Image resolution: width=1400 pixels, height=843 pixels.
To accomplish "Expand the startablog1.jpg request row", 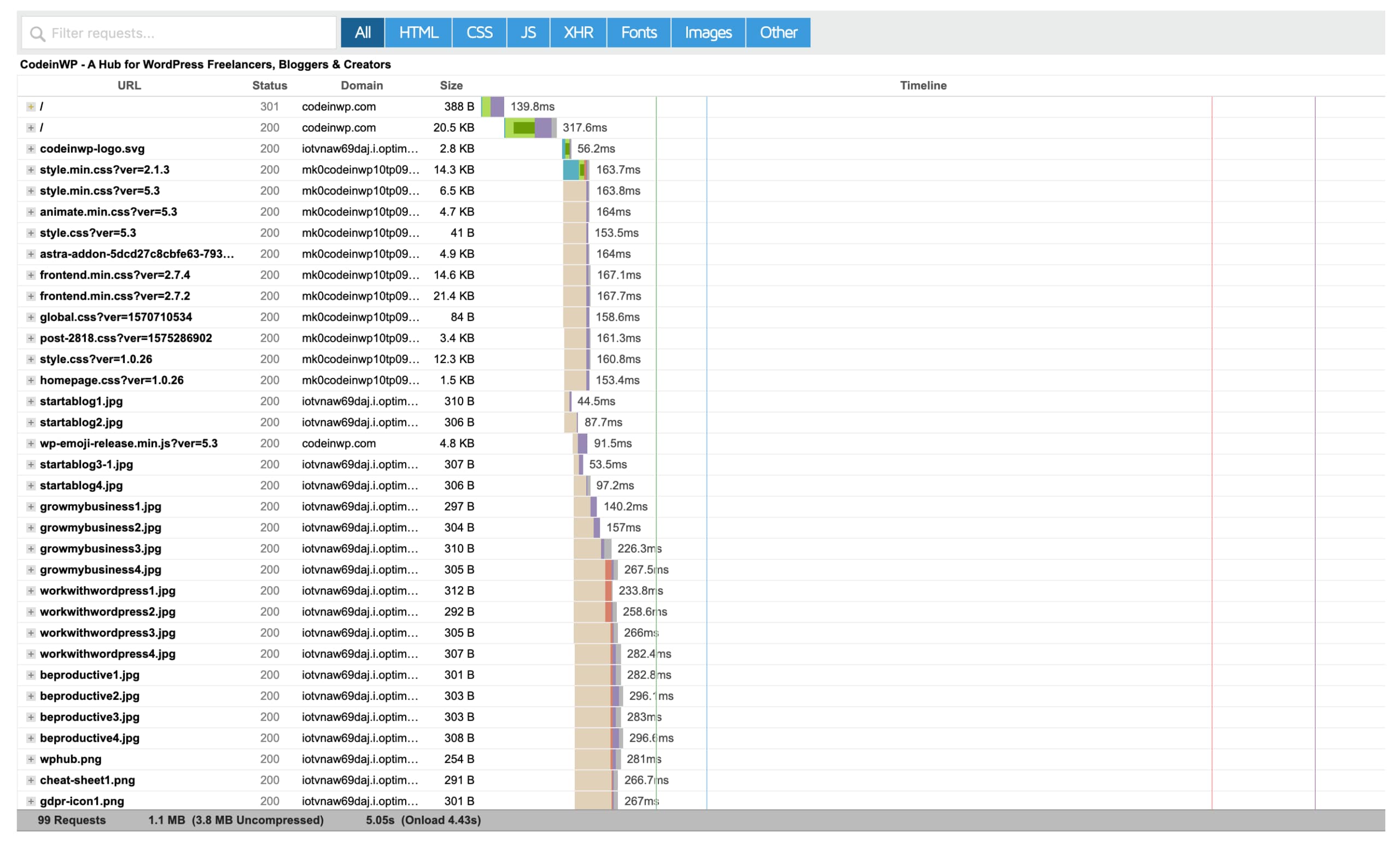I will (31, 402).
